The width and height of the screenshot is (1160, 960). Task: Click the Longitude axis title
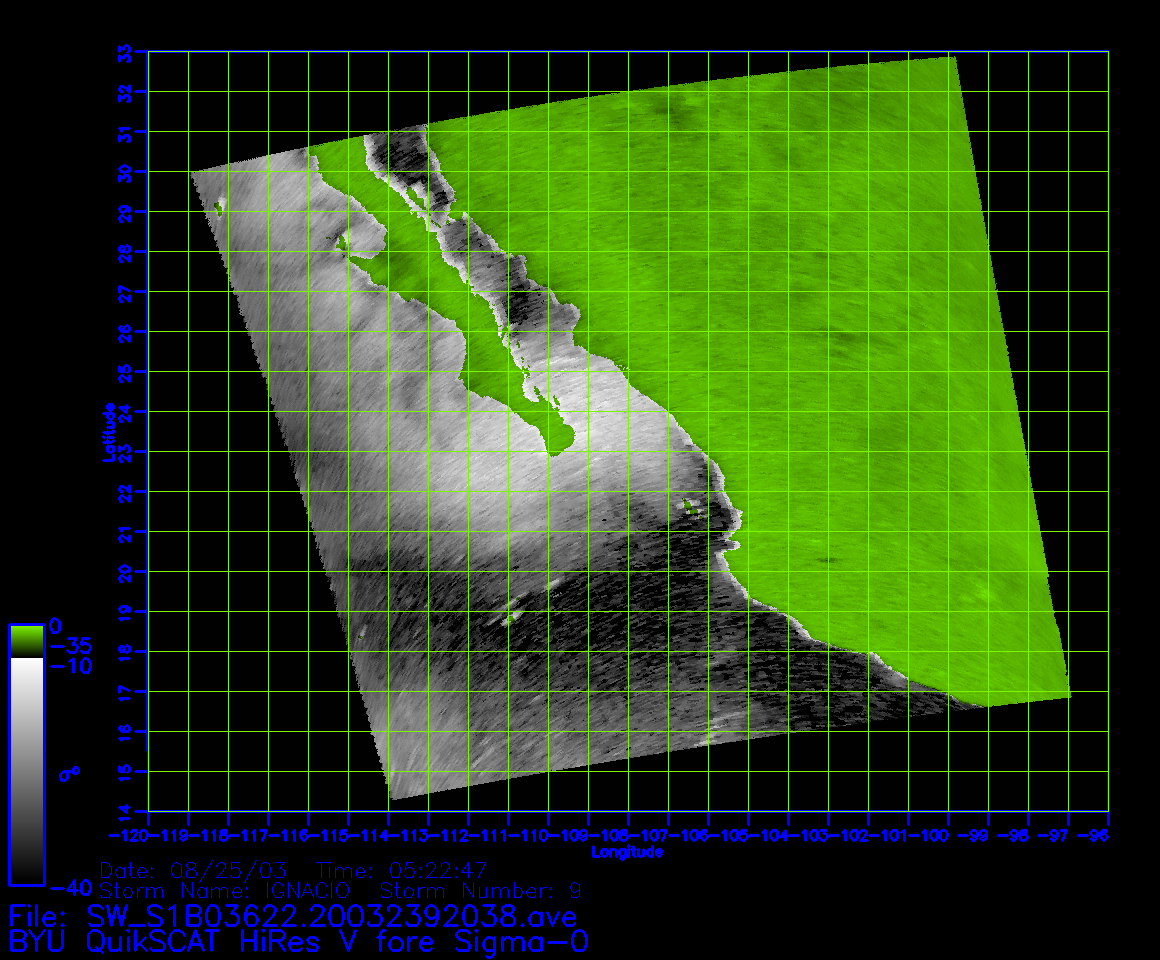pyautogui.click(x=627, y=852)
